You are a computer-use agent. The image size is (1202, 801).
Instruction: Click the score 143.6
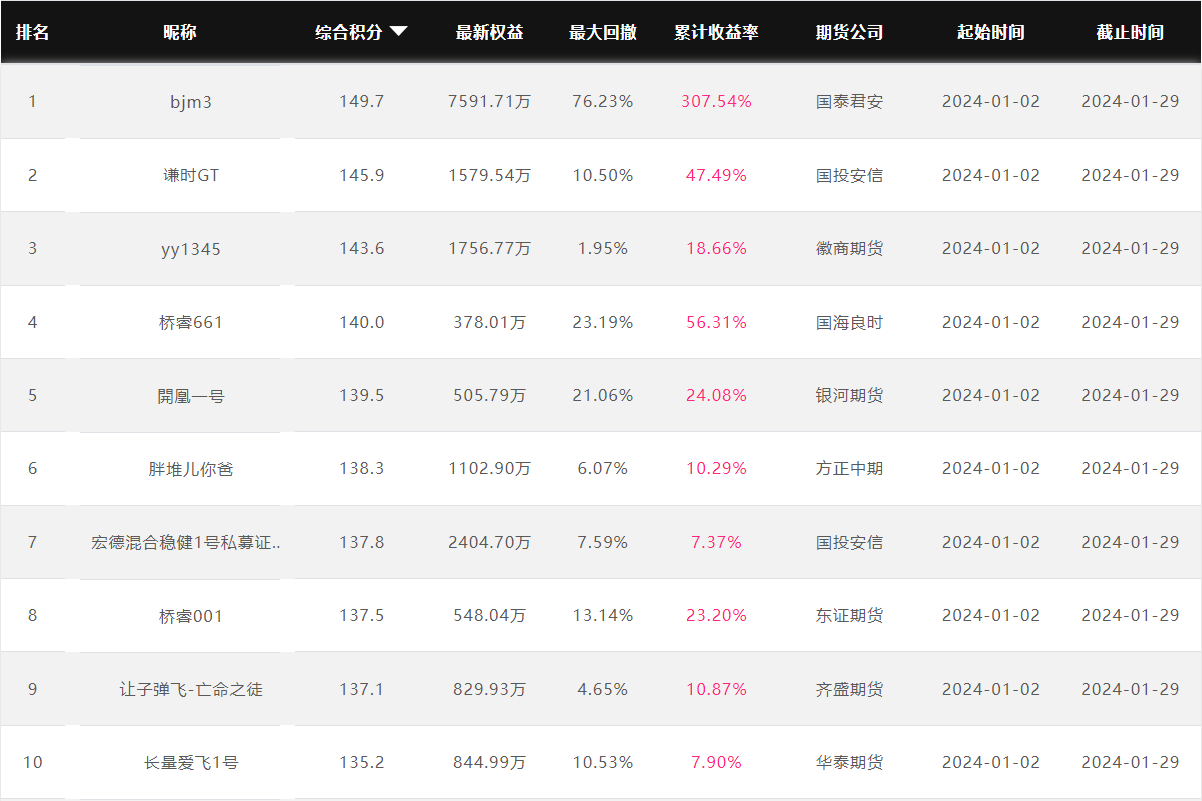(x=362, y=249)
